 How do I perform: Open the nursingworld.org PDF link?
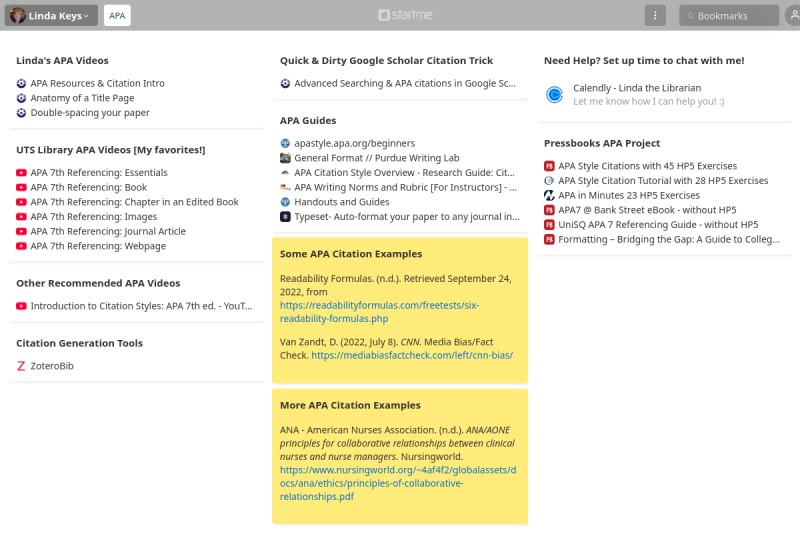398,483
